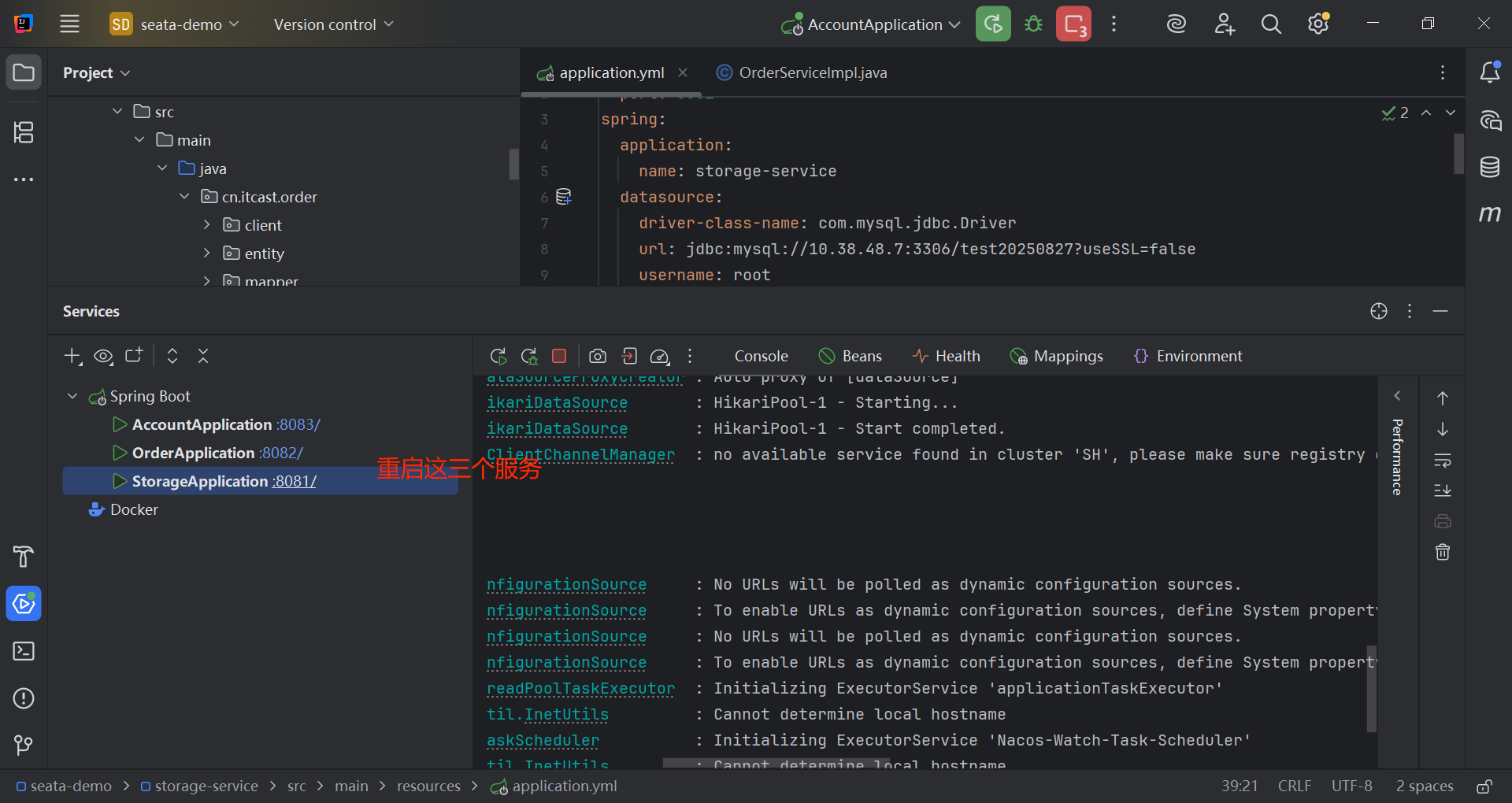
Task: Open AccountApplication port :8083/ link
Action: coord(298,424)
